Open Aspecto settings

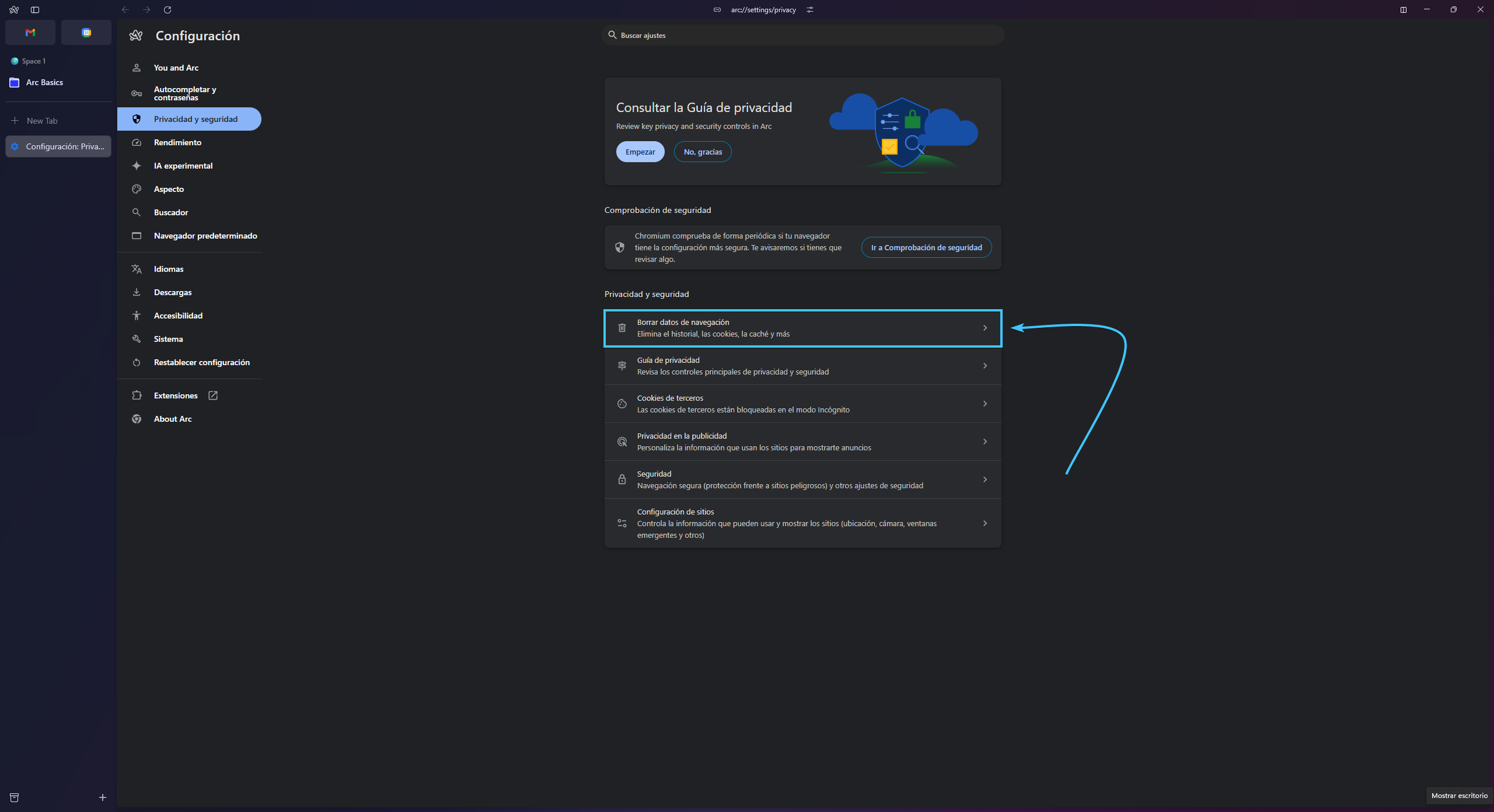point(189,189)
